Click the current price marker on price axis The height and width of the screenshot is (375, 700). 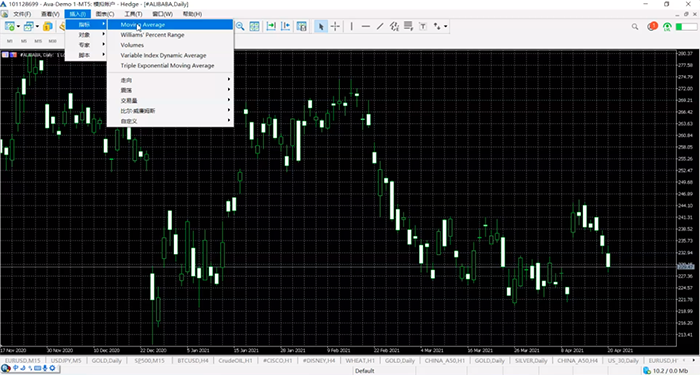tap(686, 266)
